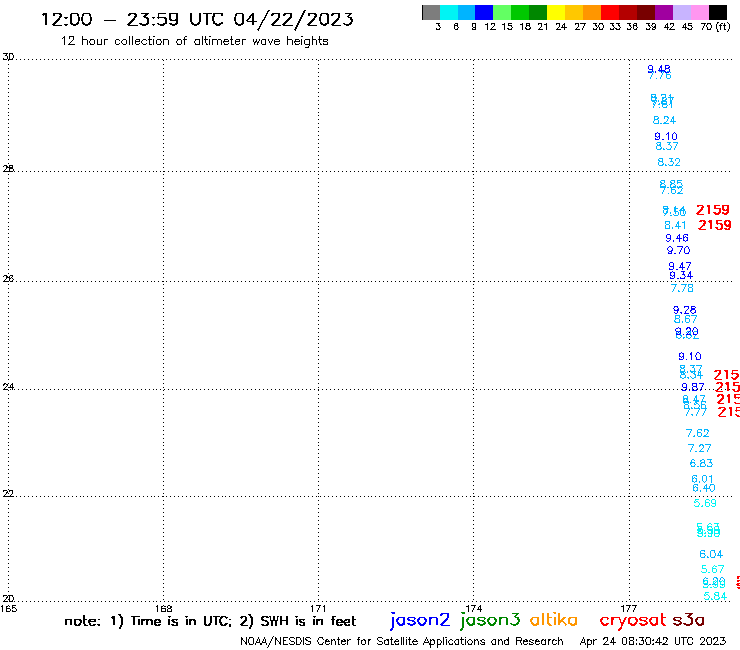
Task: Click the black swatch ending the legend
Action: click(717, 12)
